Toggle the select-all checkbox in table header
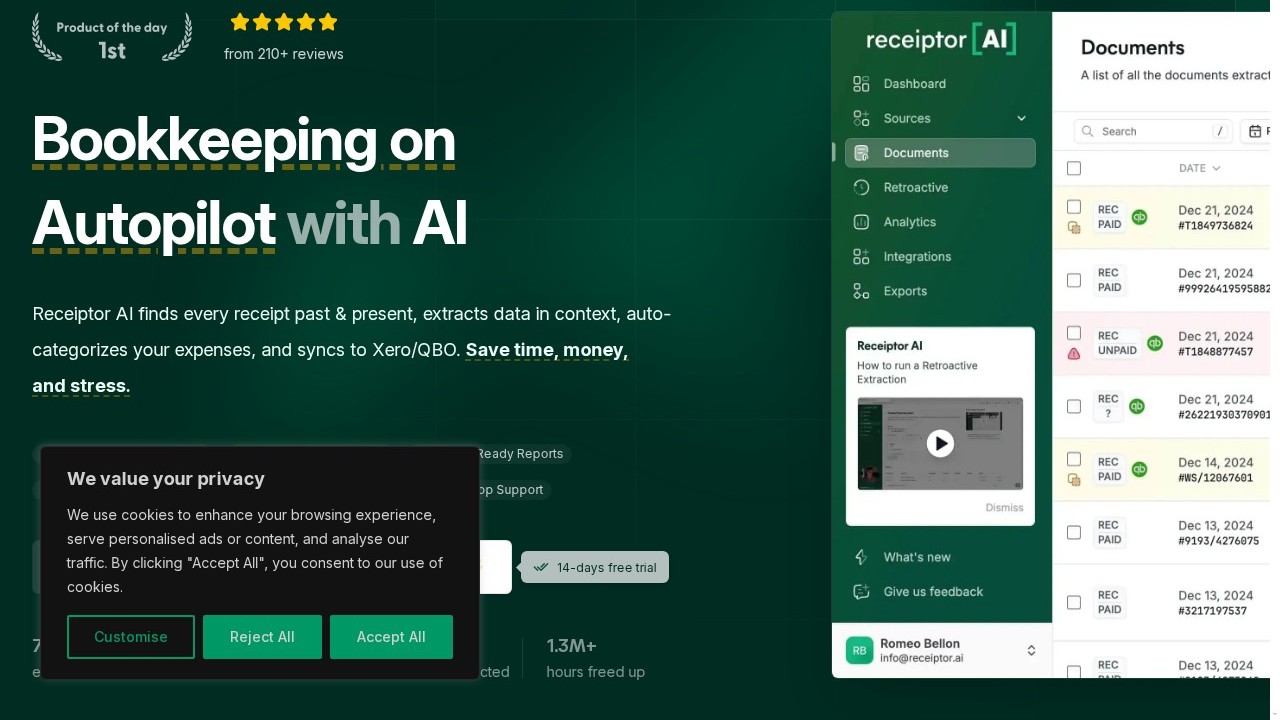1280x720 pixels. (1074, 168)
